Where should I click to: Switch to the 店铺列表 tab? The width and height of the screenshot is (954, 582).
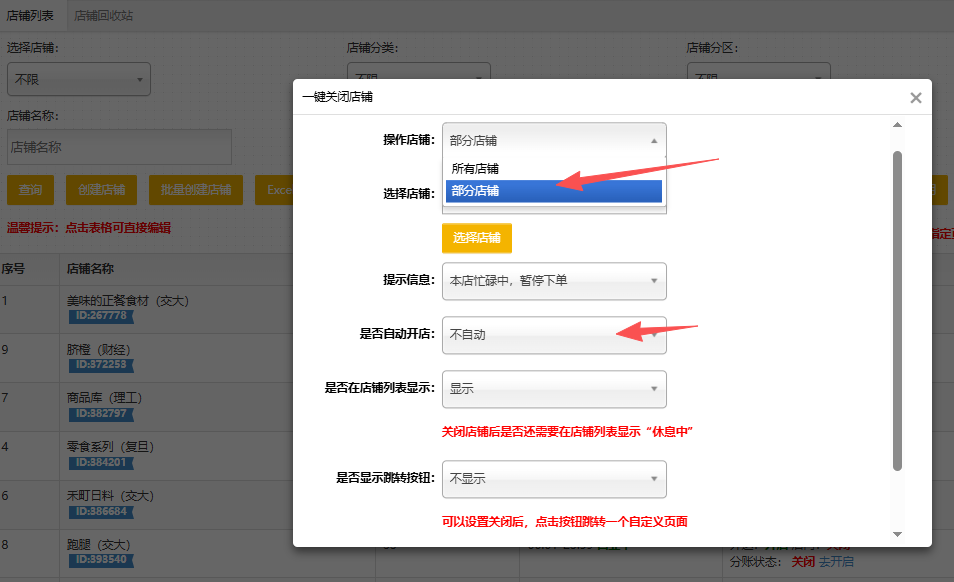pos(31,16)
